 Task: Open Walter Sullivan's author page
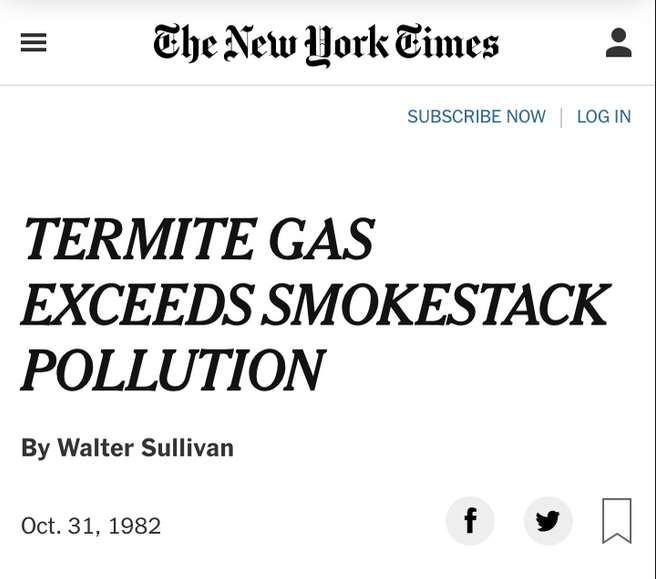pos(146,448)
